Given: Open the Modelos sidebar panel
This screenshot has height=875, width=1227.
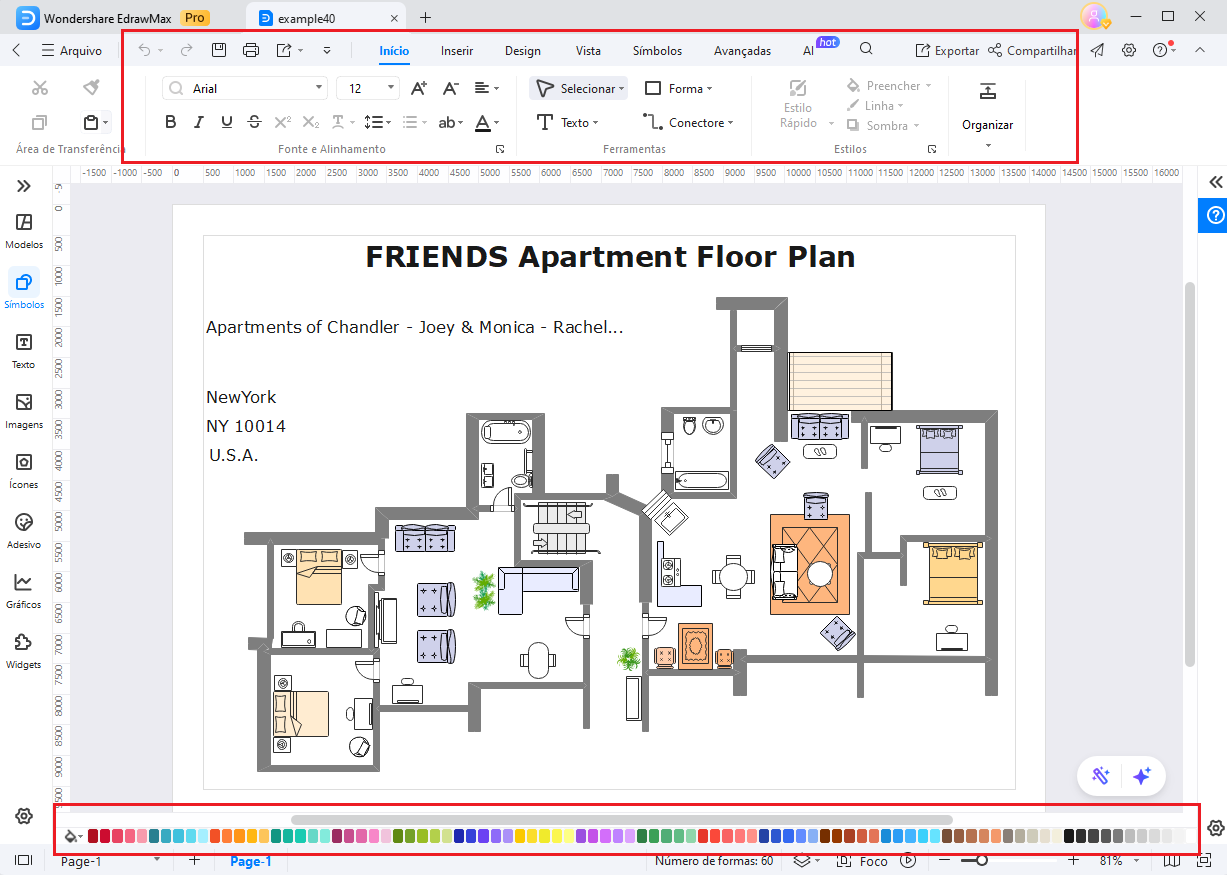Looking at the screenshot, I should pos(24,230).
